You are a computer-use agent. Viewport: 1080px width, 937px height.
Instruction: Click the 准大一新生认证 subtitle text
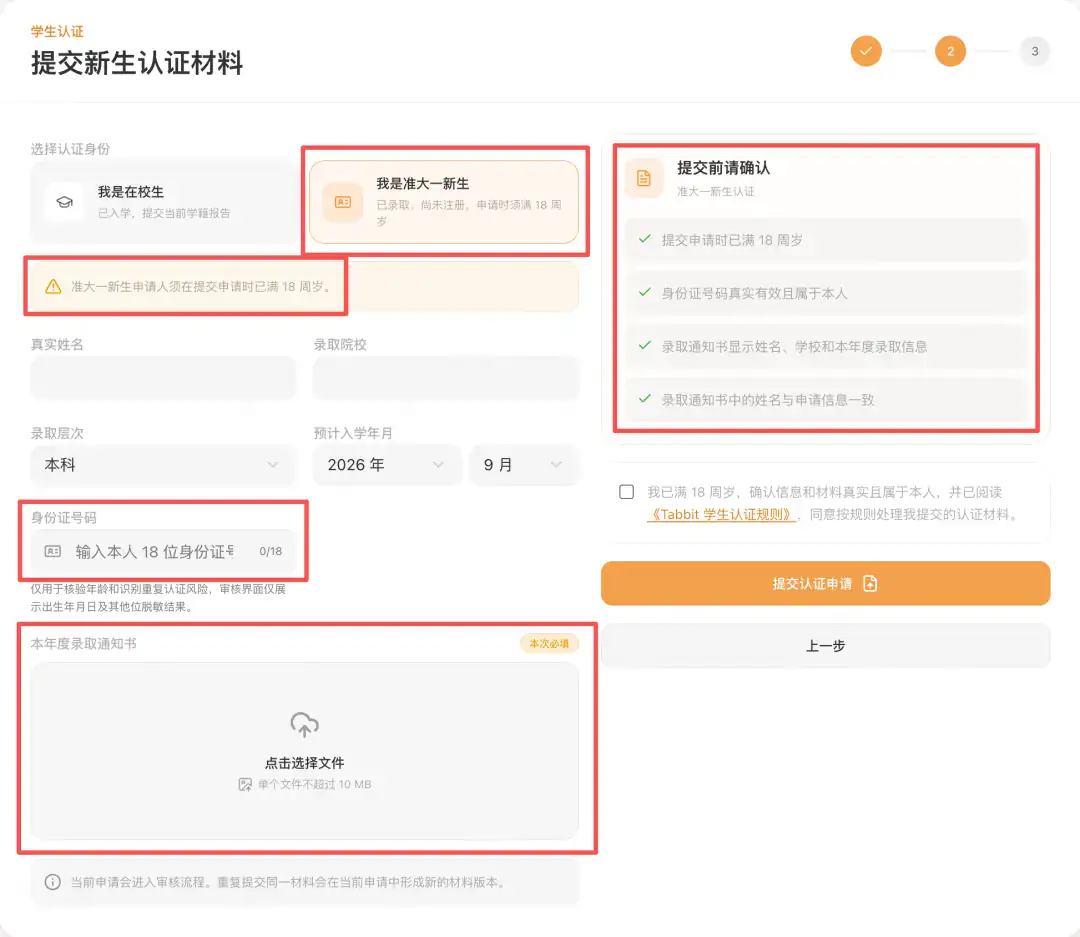[x=716, y=192]
